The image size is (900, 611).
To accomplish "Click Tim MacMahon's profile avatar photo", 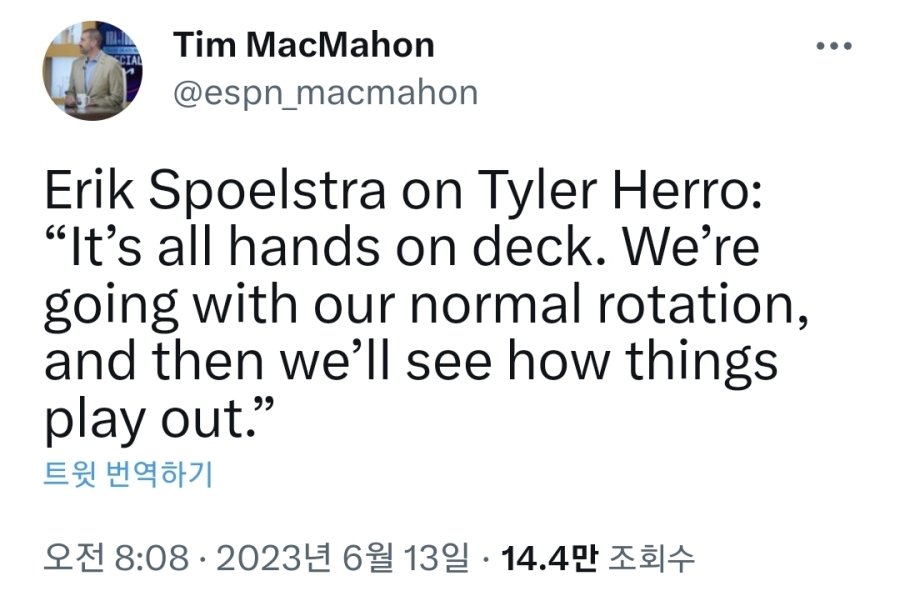I will click(92, 71).
